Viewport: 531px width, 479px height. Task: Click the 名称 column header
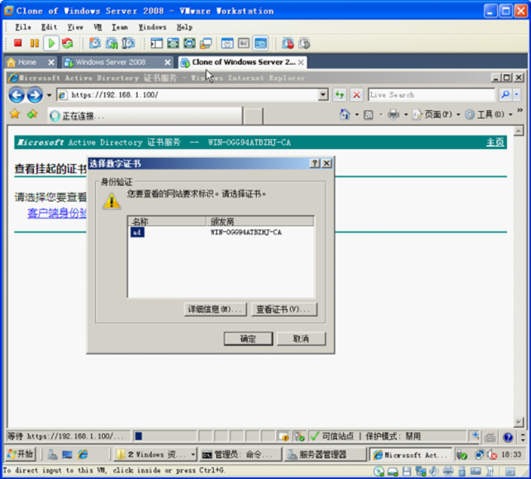(168, 222)
